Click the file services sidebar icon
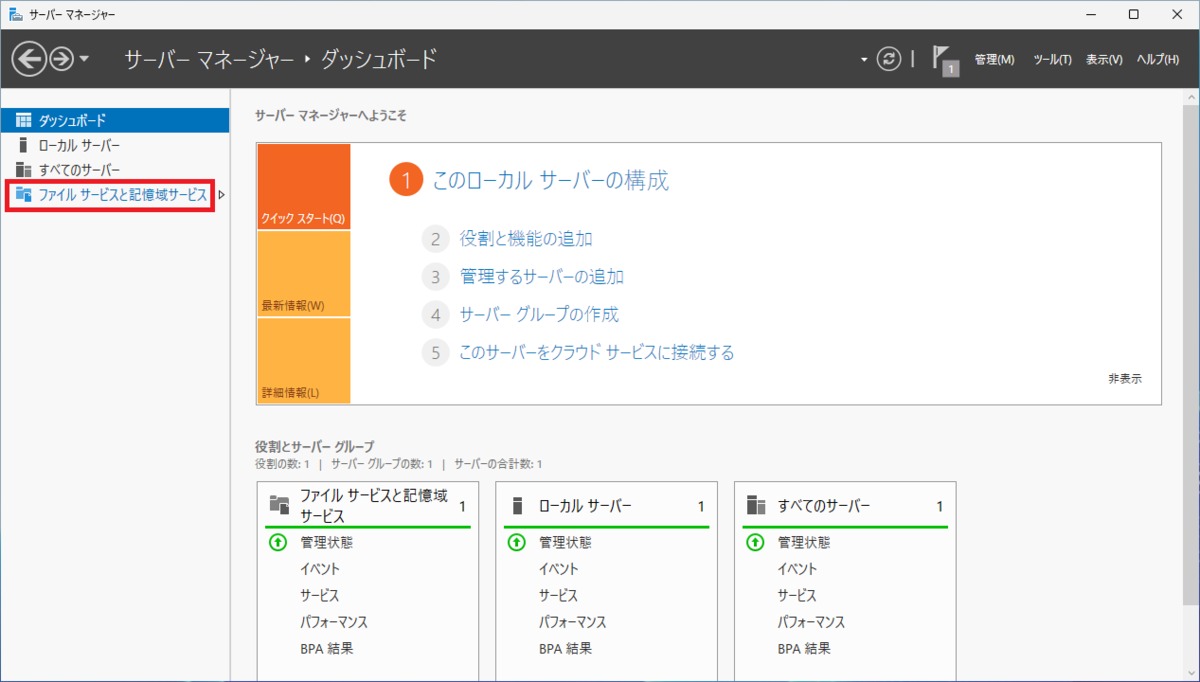 [24, 195]
